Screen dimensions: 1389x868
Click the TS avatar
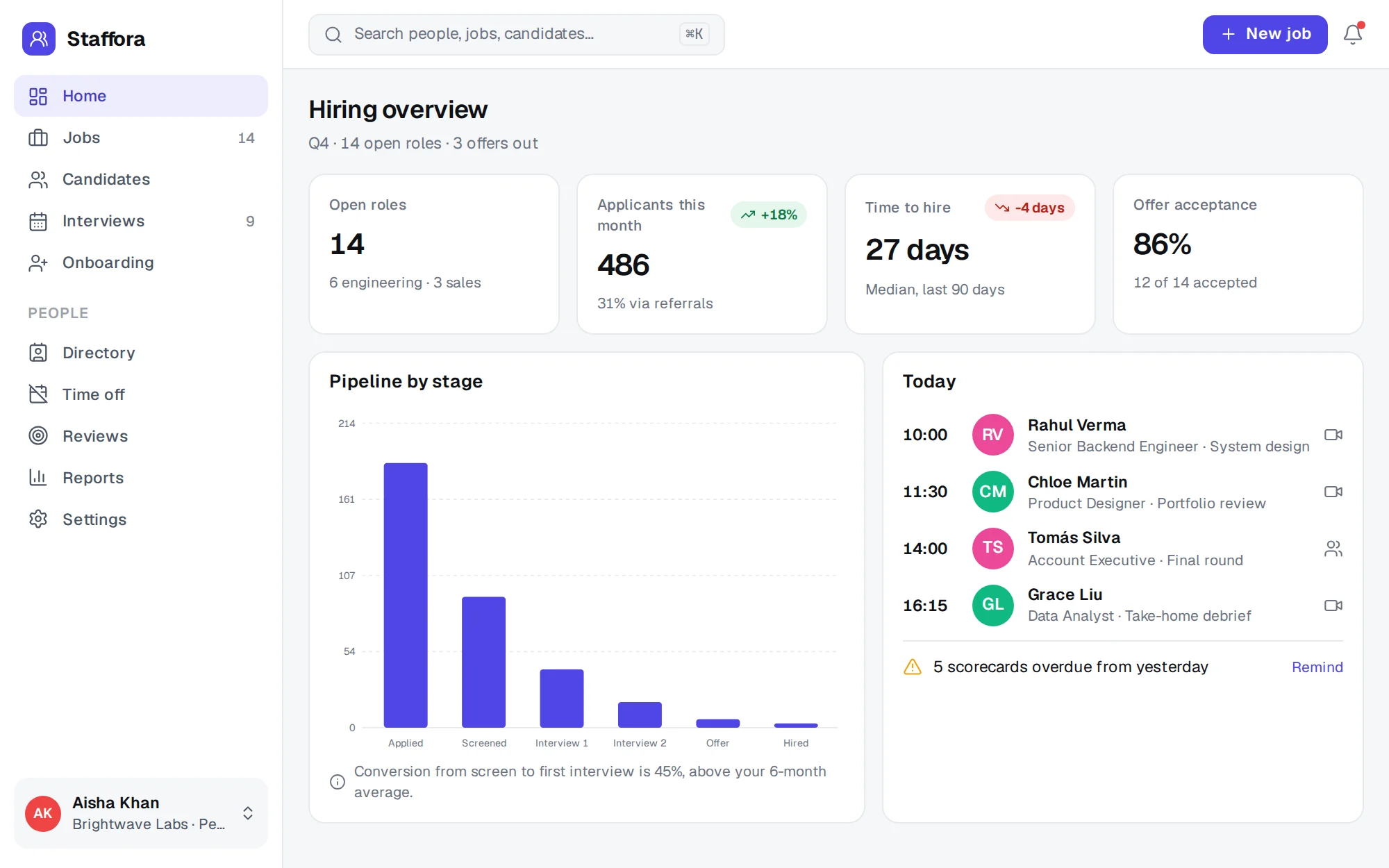tap(992, 549)
